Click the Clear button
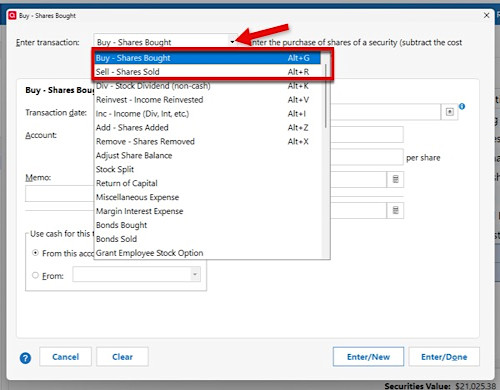Viewport: 500px width, 390px height. point(122,357)
